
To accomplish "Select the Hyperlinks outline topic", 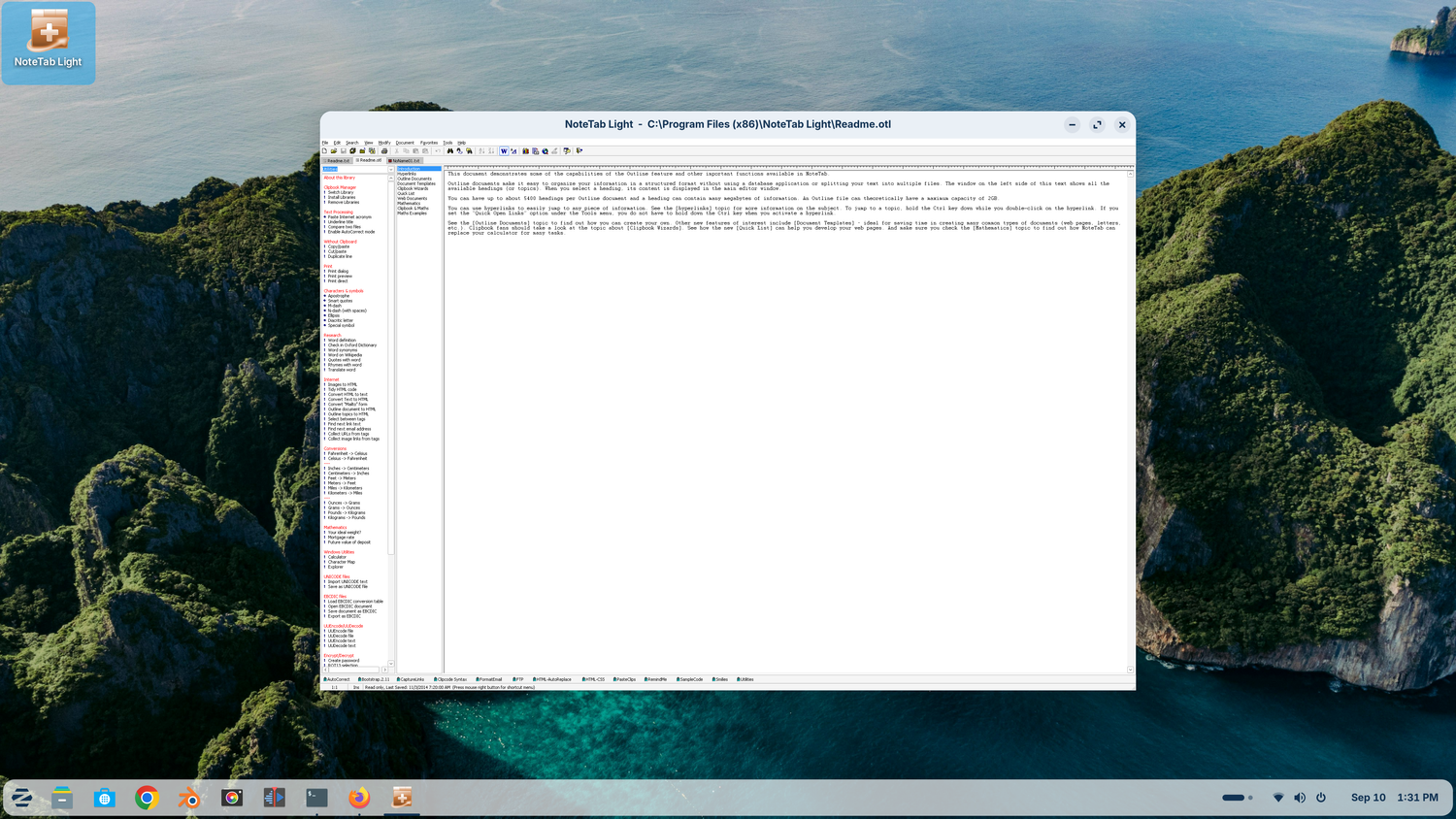I will click(x=407, y=174).
